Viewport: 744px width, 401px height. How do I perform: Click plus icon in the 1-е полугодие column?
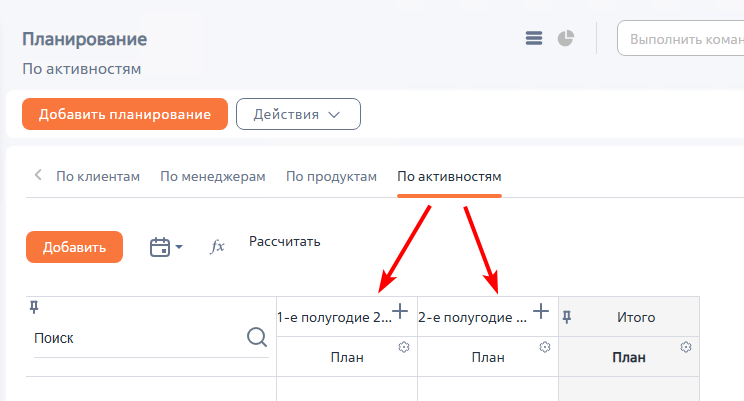click(400, 311)
